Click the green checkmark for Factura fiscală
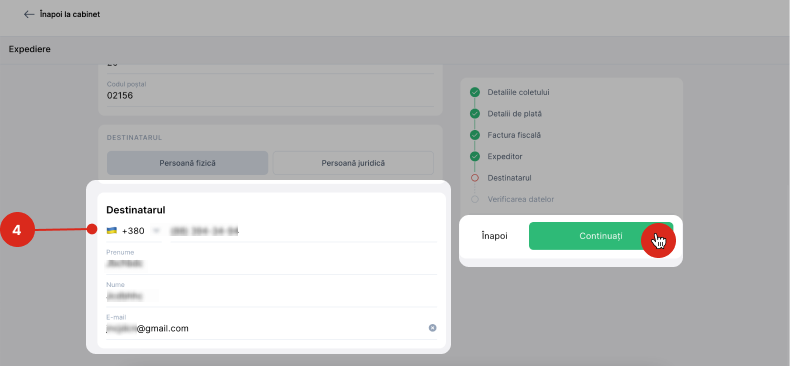Screen dimensions: 790x366 (475, 135)
